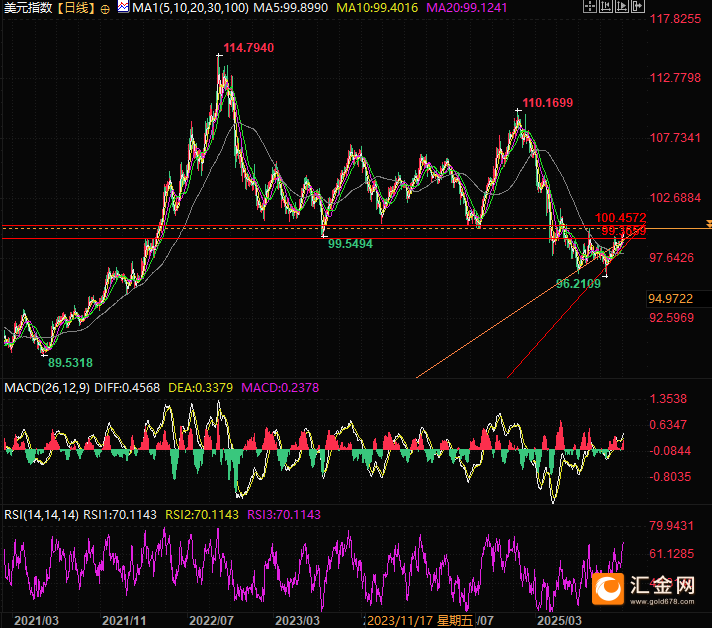This screenshot has width=712, height=628.
Task: Click the MACD:0.2378 value
Action: tap(280, 388)
